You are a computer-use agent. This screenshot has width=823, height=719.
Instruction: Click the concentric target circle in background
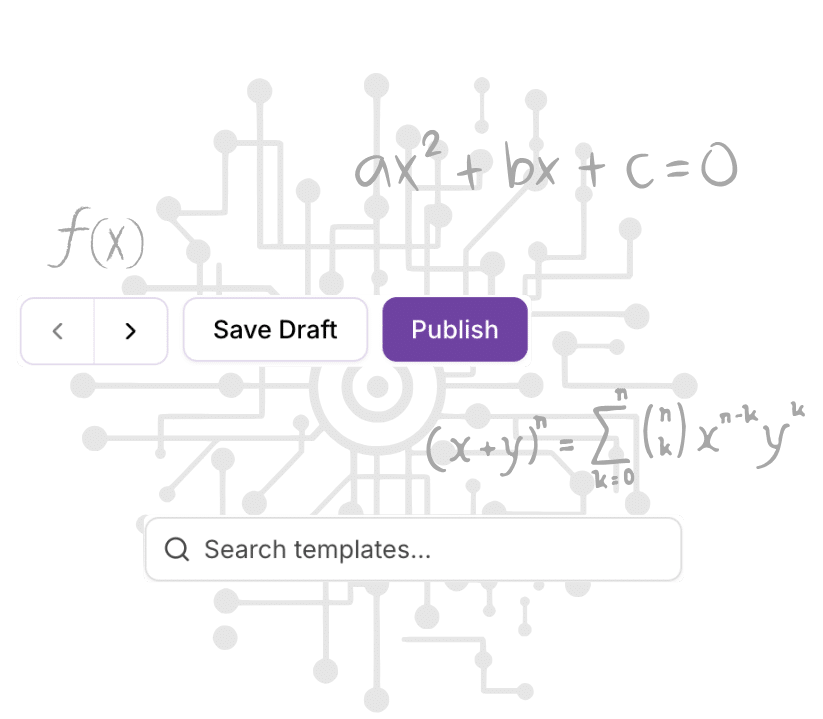click(377, 387)
